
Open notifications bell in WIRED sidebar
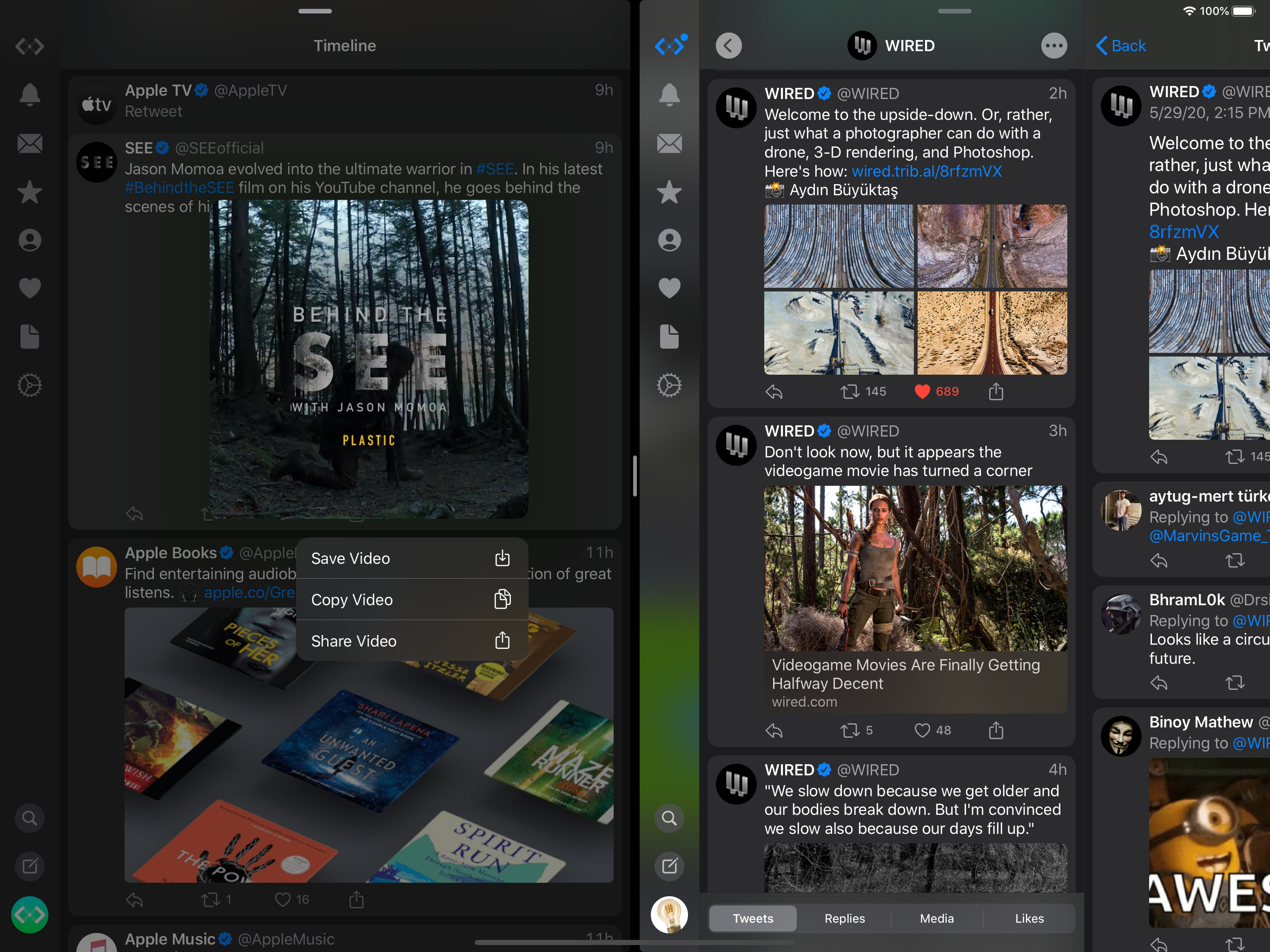click(669, 95)
